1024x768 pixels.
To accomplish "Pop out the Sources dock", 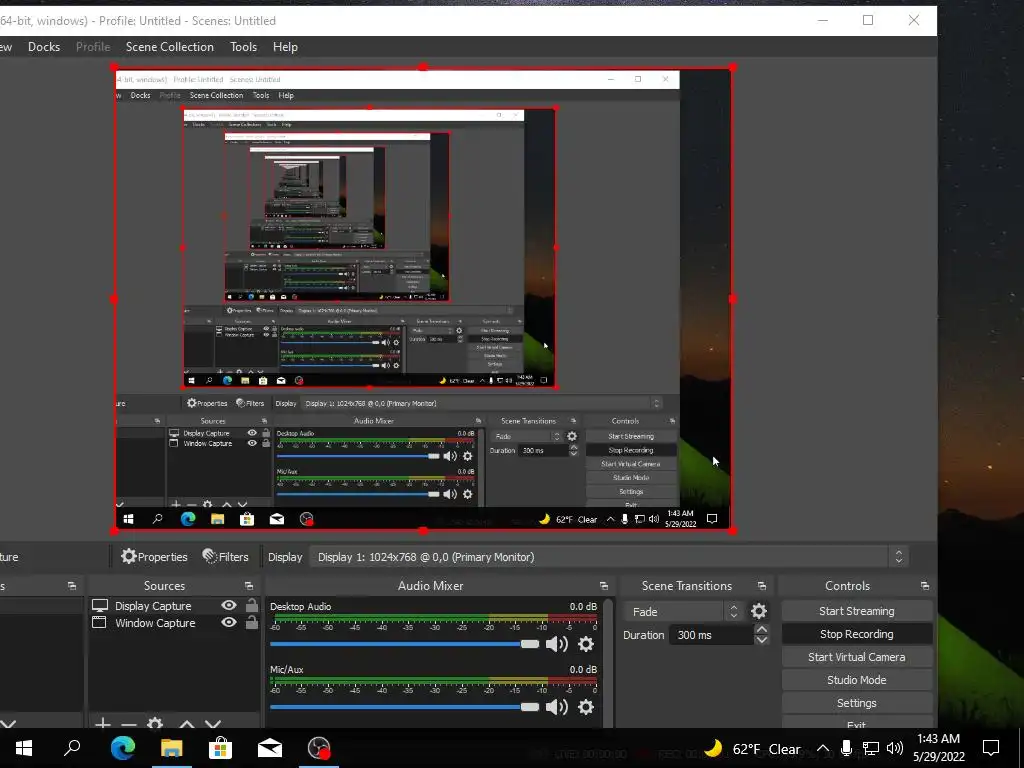I will click(x=249, y=586).
